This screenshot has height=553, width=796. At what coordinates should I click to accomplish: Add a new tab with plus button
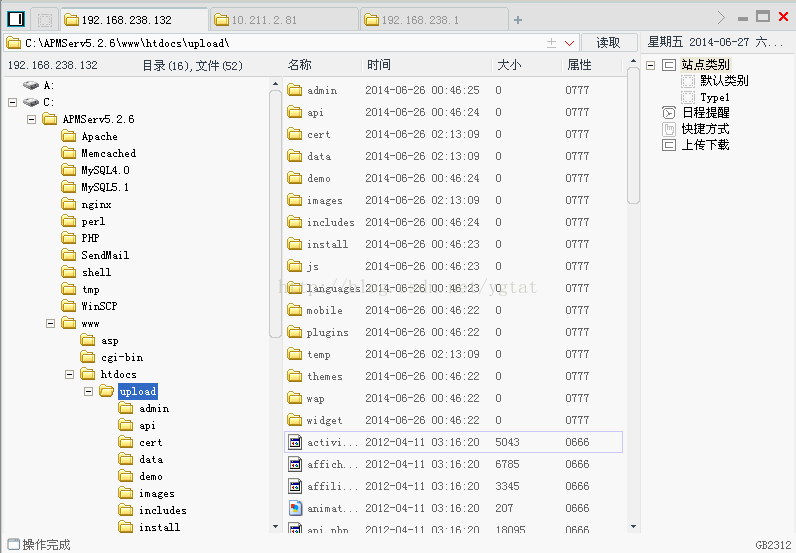pos(518,20)
